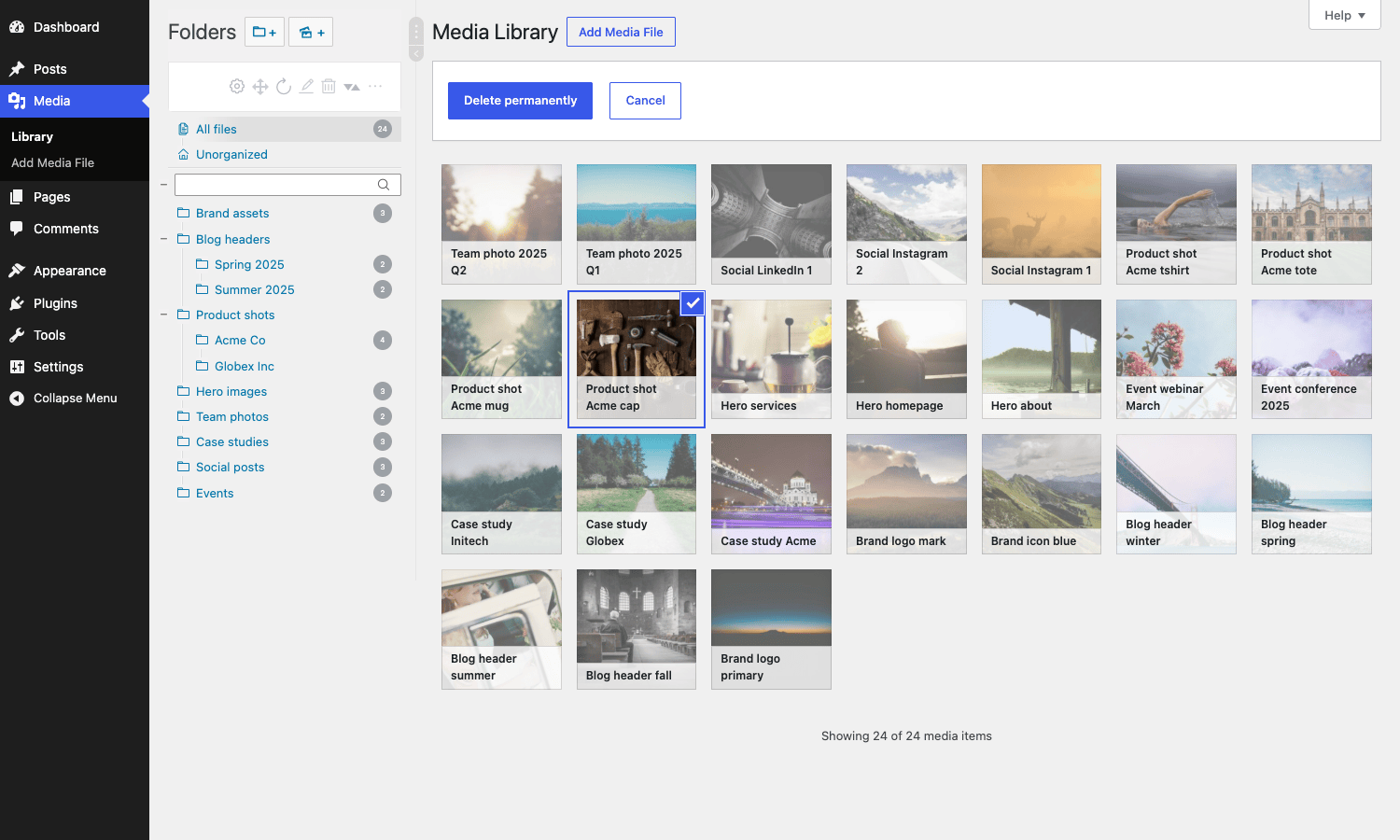Select Social Instagram 2 thumbnail
Viewport: 1400px width, 840px height.
pos(906,224)
